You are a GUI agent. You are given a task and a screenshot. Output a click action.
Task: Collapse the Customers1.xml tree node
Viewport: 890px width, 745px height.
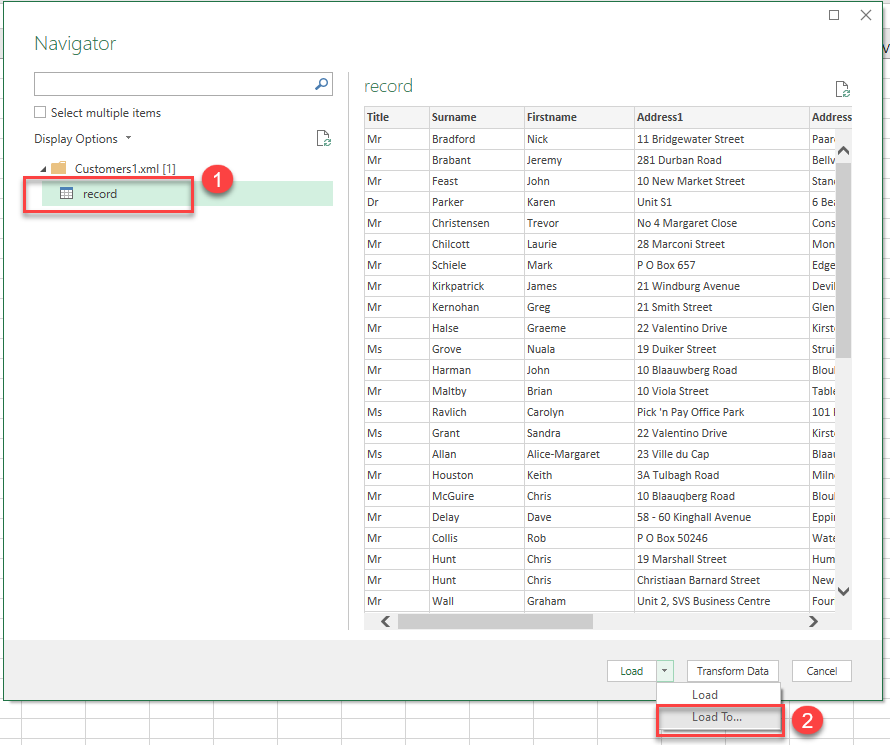(x=42, y=169)
